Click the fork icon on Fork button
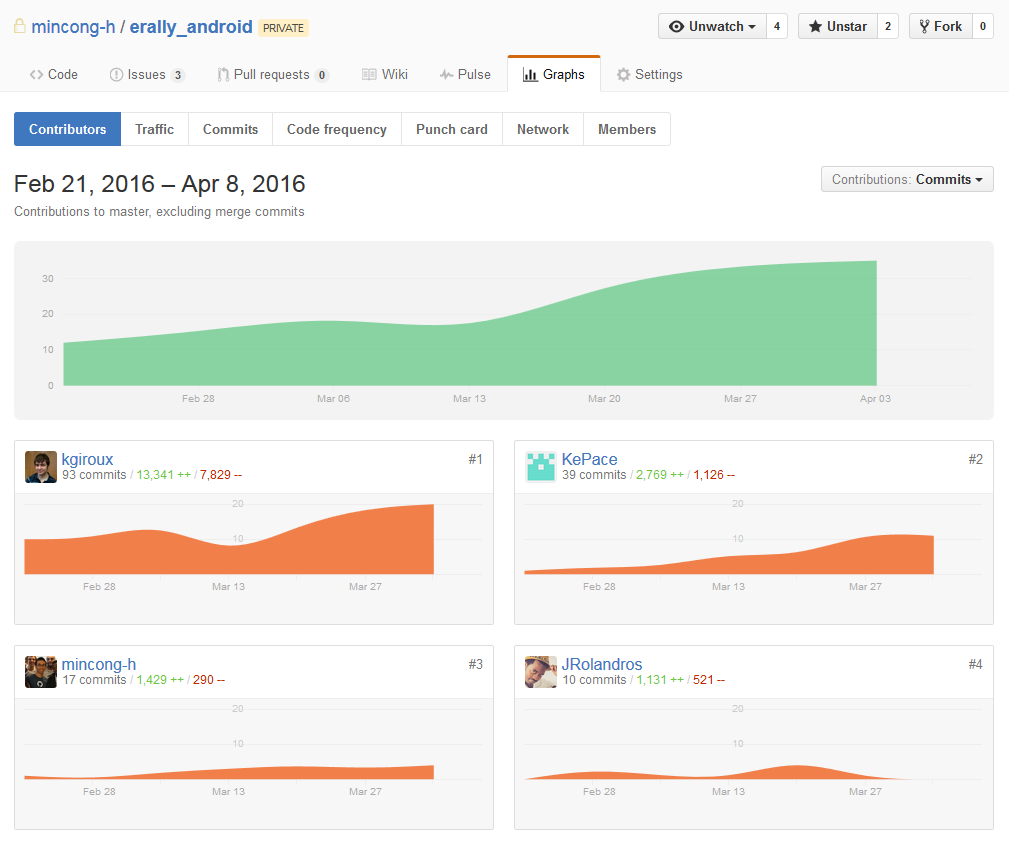 point(924,26)
